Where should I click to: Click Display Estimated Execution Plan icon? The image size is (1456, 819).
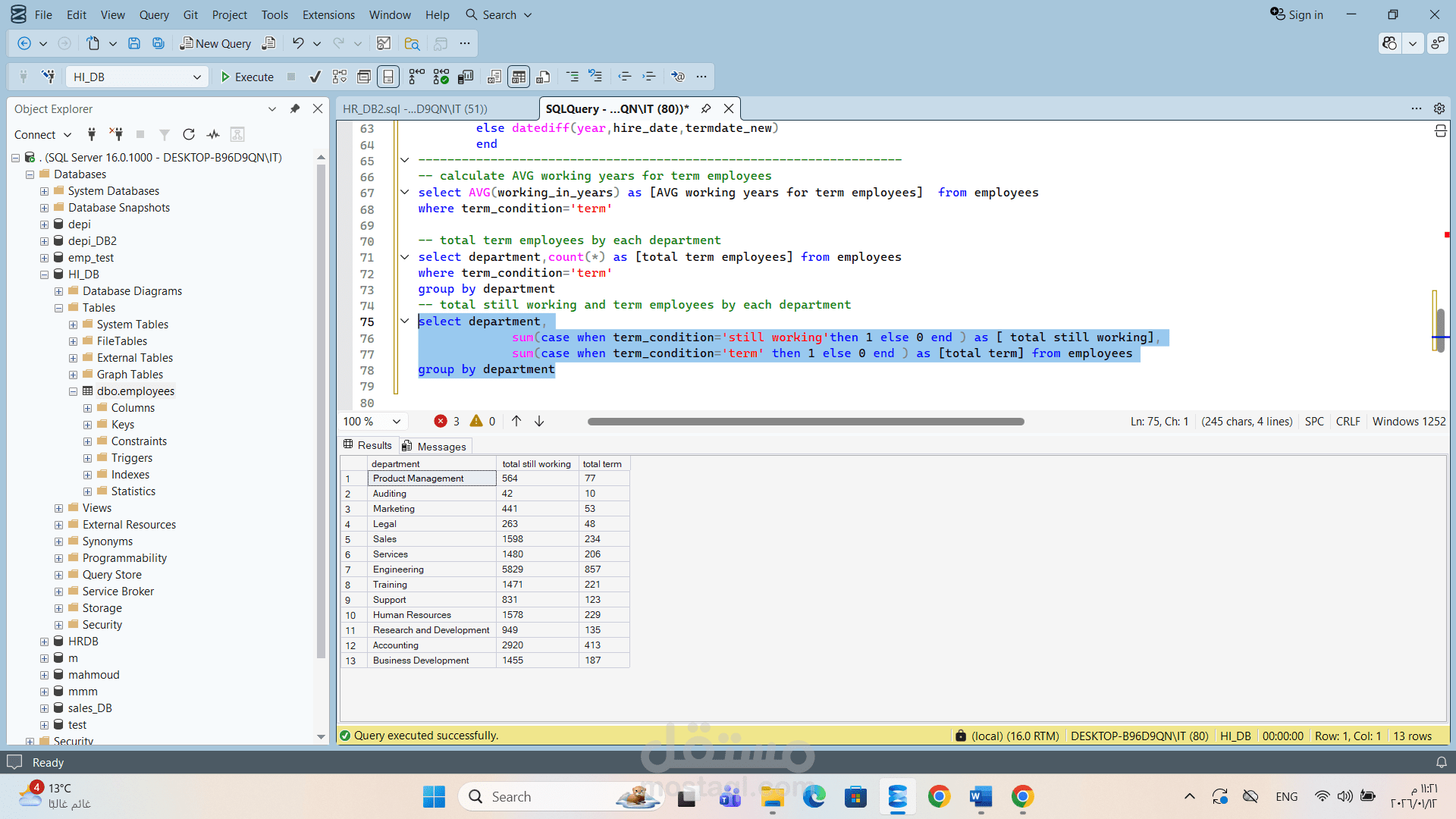(340, 77)
